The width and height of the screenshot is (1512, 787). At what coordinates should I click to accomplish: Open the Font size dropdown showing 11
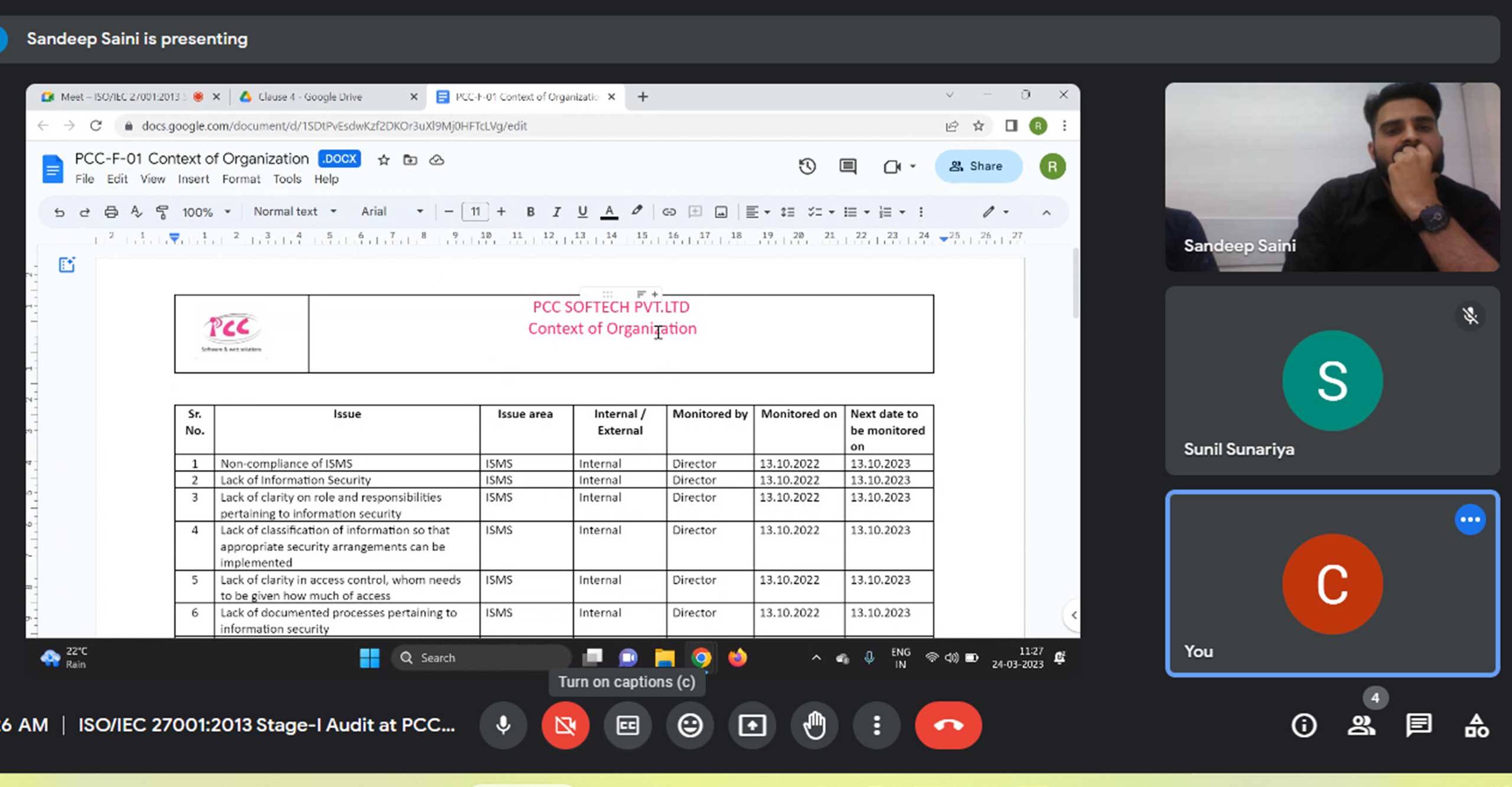coord(475,211)
